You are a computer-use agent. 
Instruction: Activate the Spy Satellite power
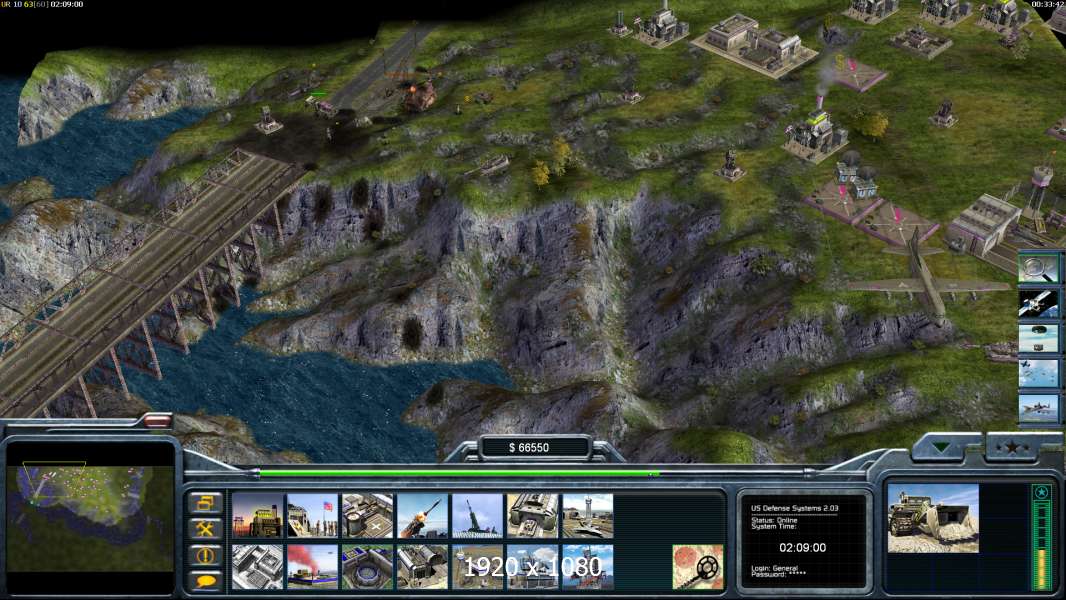[x=1038, y=303]
